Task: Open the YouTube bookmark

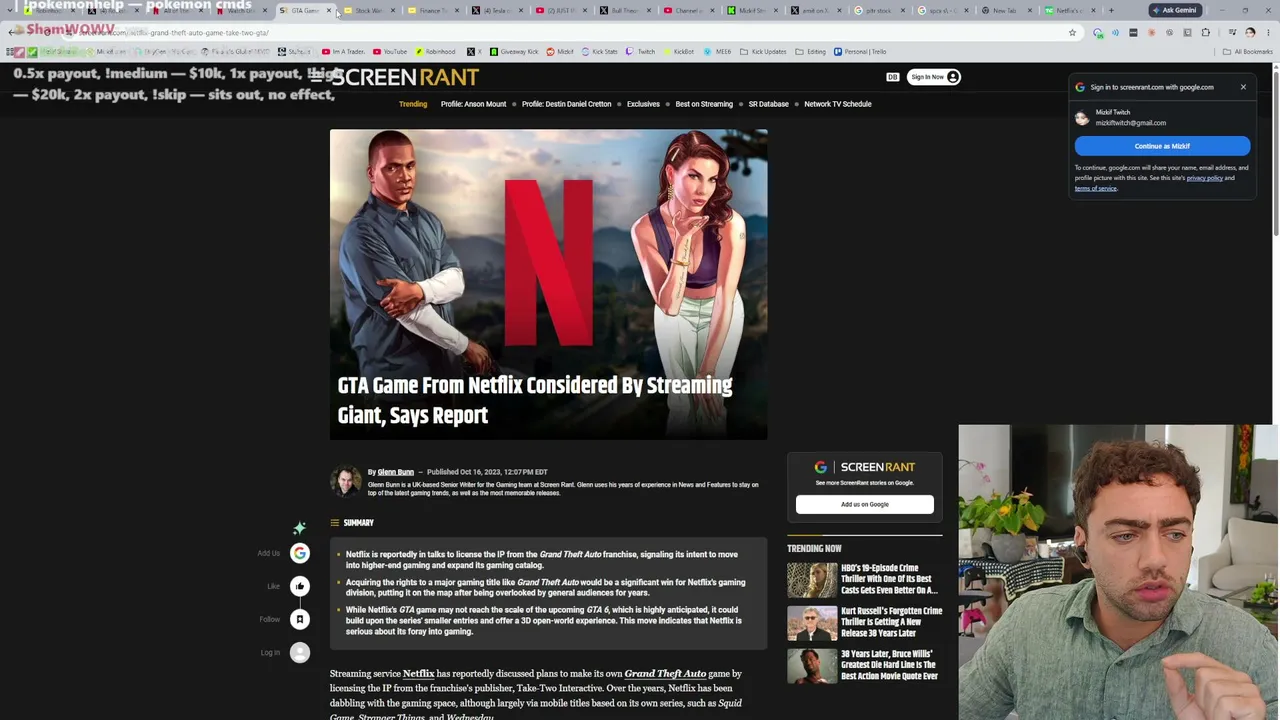Action: click(390, 52)
